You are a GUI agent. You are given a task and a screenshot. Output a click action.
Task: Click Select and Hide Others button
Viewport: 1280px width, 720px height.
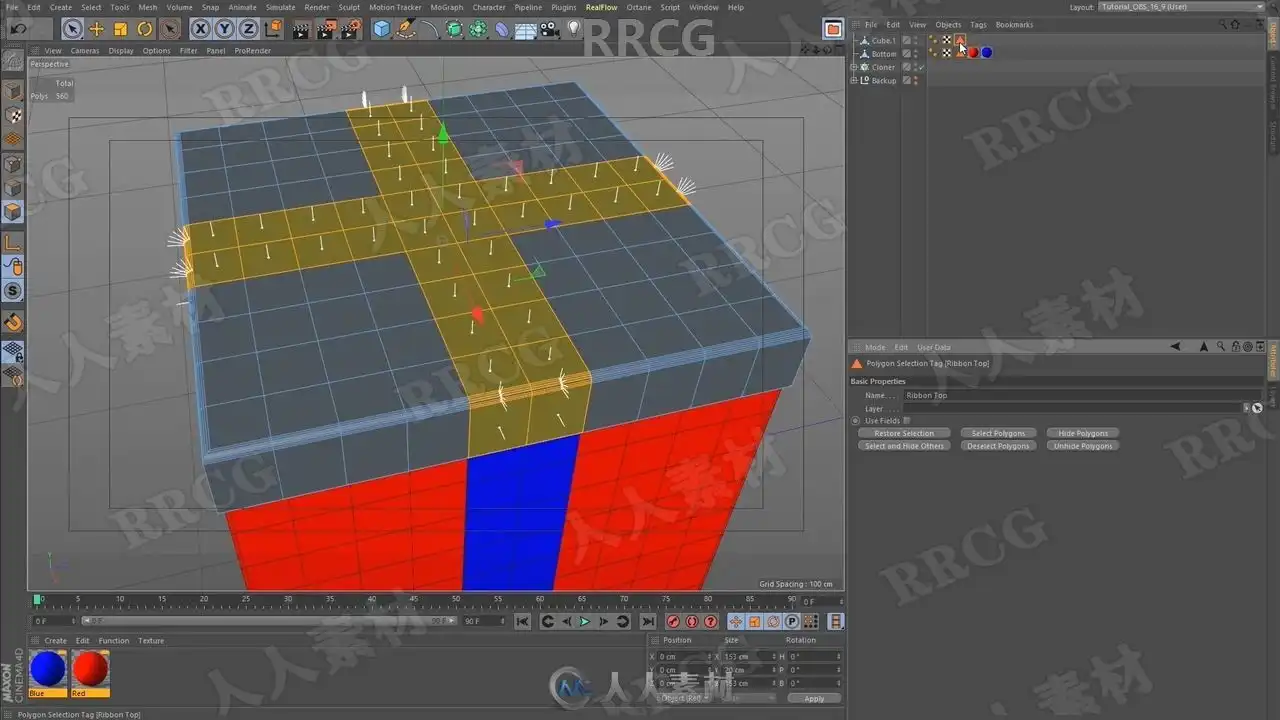click(x=903, y=446)
